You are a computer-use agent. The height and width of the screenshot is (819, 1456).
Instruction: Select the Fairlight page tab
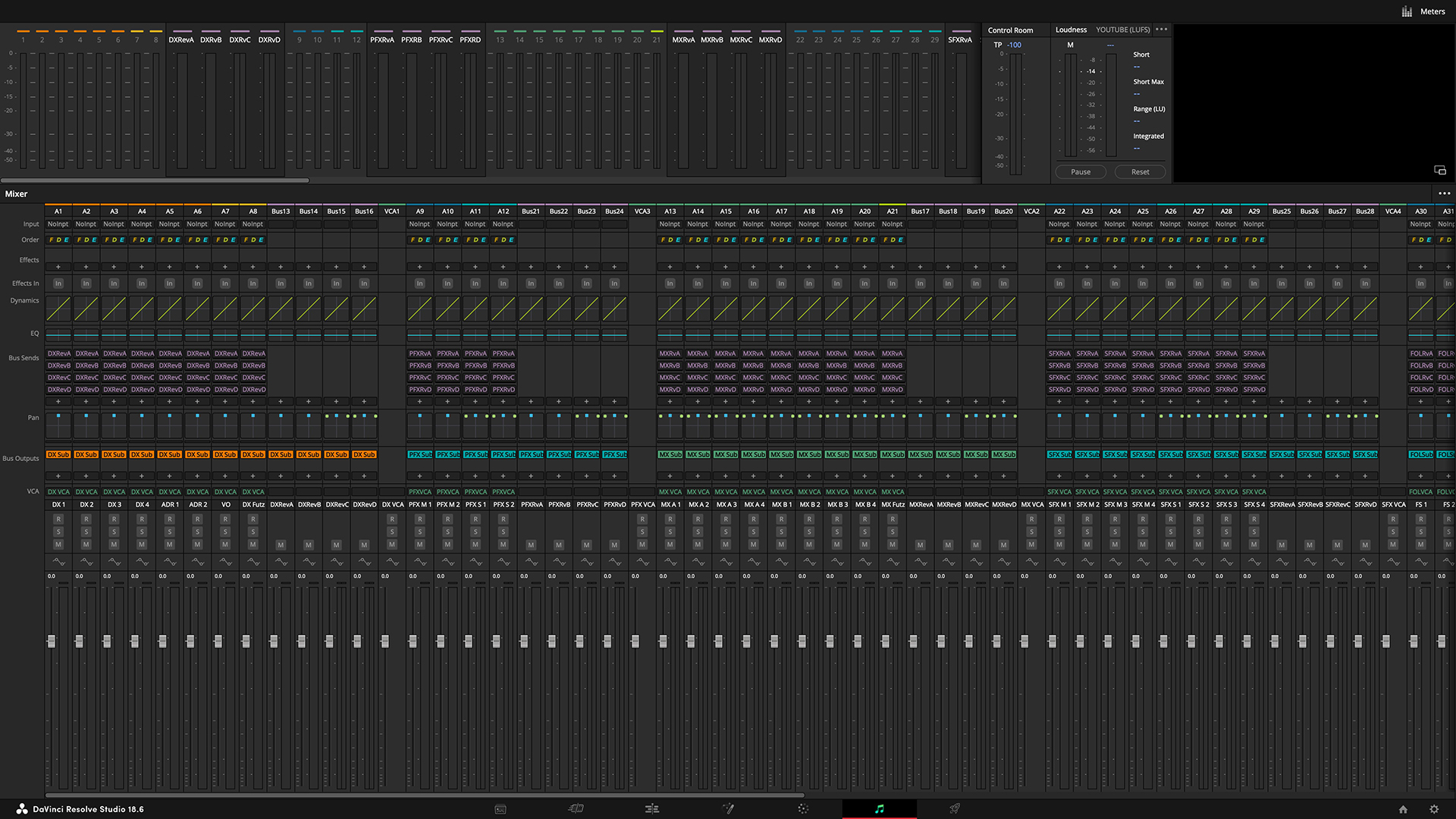(879, 809)
